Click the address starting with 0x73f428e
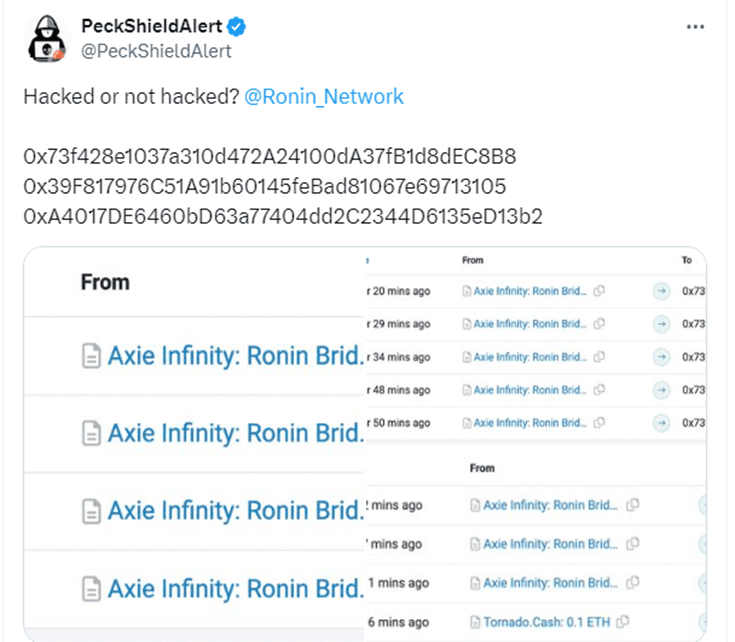Viewport: 735px width, 642px height. [269, 158]
